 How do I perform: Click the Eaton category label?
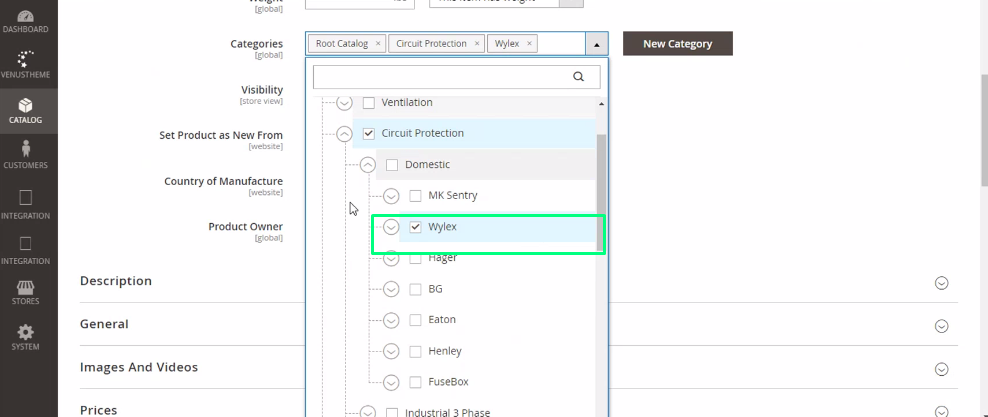442,319
